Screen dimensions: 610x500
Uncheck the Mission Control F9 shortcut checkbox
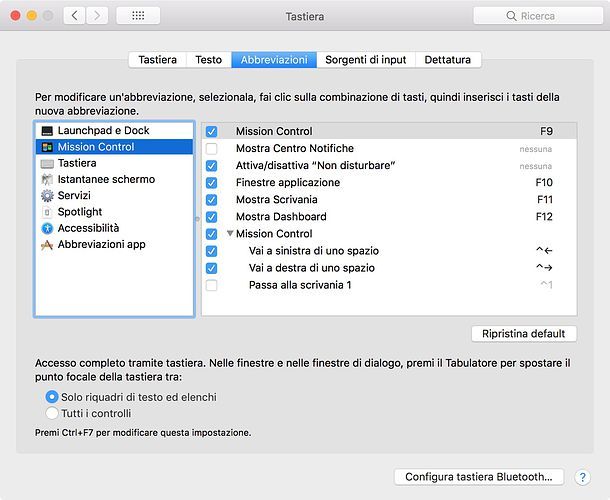(212, 132)
